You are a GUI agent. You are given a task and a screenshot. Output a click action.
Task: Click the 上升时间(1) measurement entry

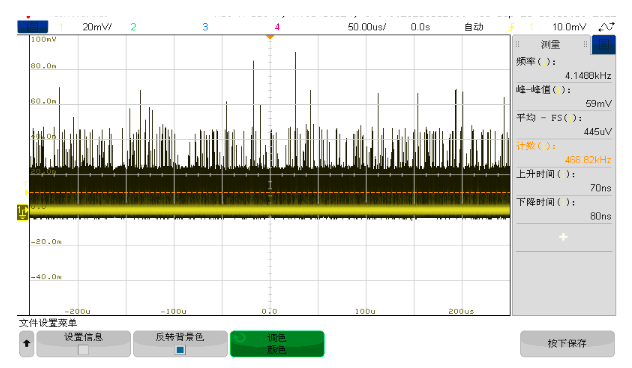point(546,174)
